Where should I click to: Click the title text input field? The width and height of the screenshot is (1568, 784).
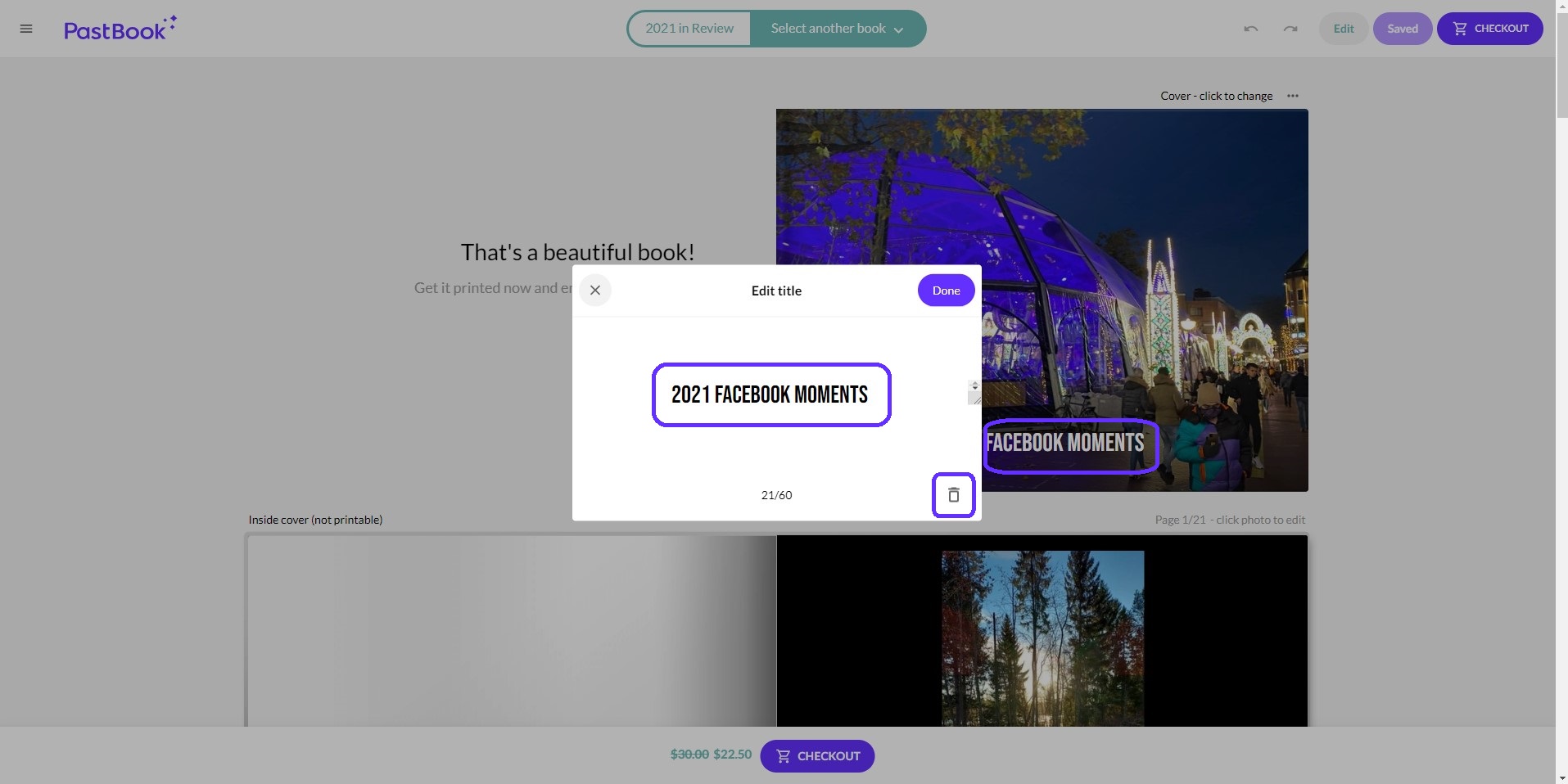point(771,394)
